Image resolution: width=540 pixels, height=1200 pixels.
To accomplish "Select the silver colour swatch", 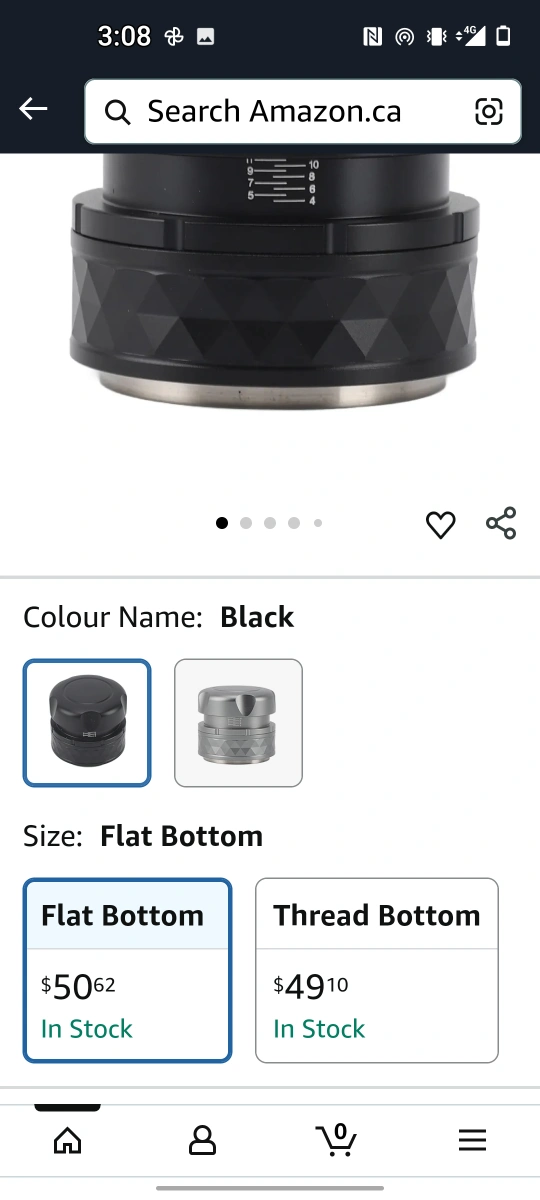I will coord(238,723).
